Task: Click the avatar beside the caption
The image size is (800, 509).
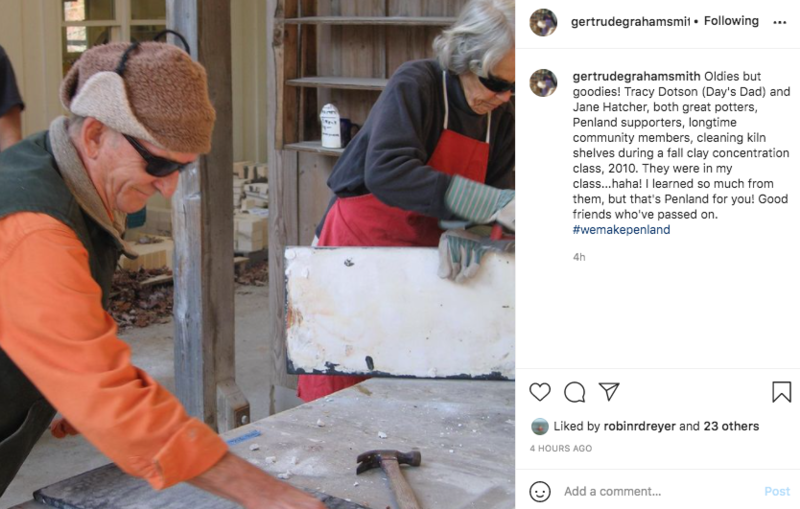Action: (543, 83)
